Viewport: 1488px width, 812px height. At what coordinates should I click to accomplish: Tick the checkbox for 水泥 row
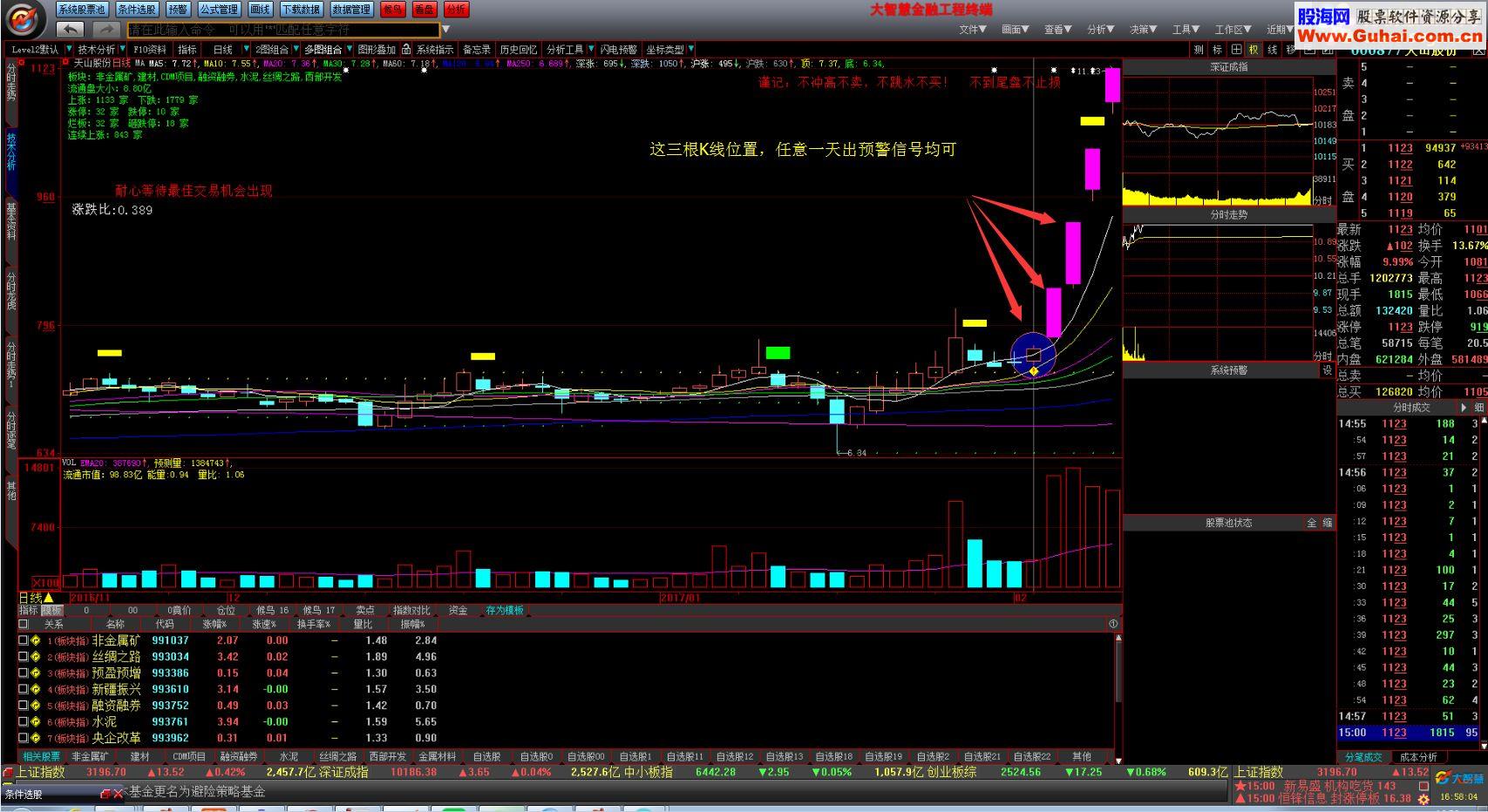pyautogui.click(x=24, y=721)
